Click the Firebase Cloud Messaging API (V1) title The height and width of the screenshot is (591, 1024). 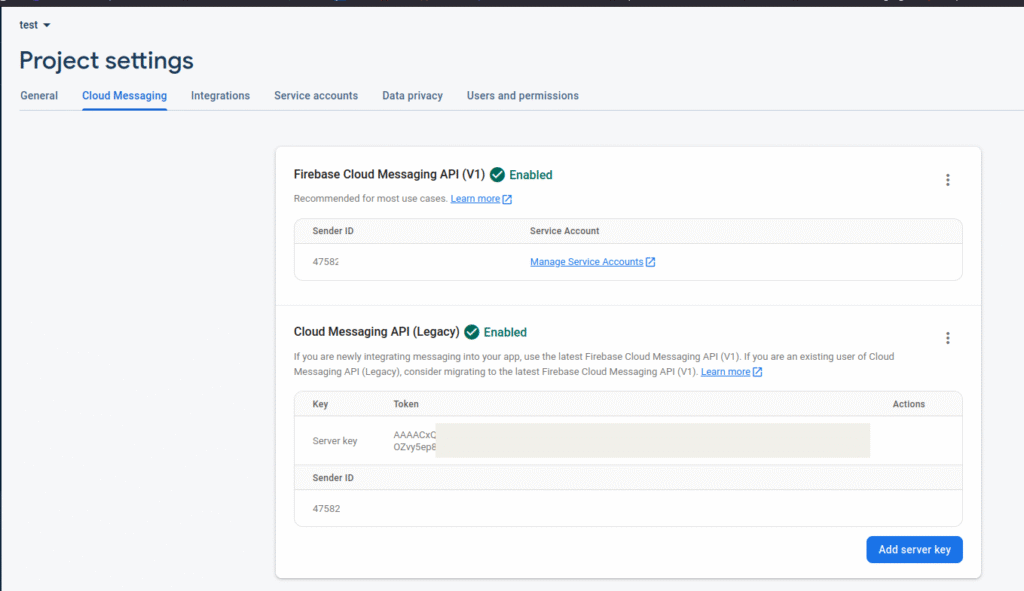click(389, 174)
